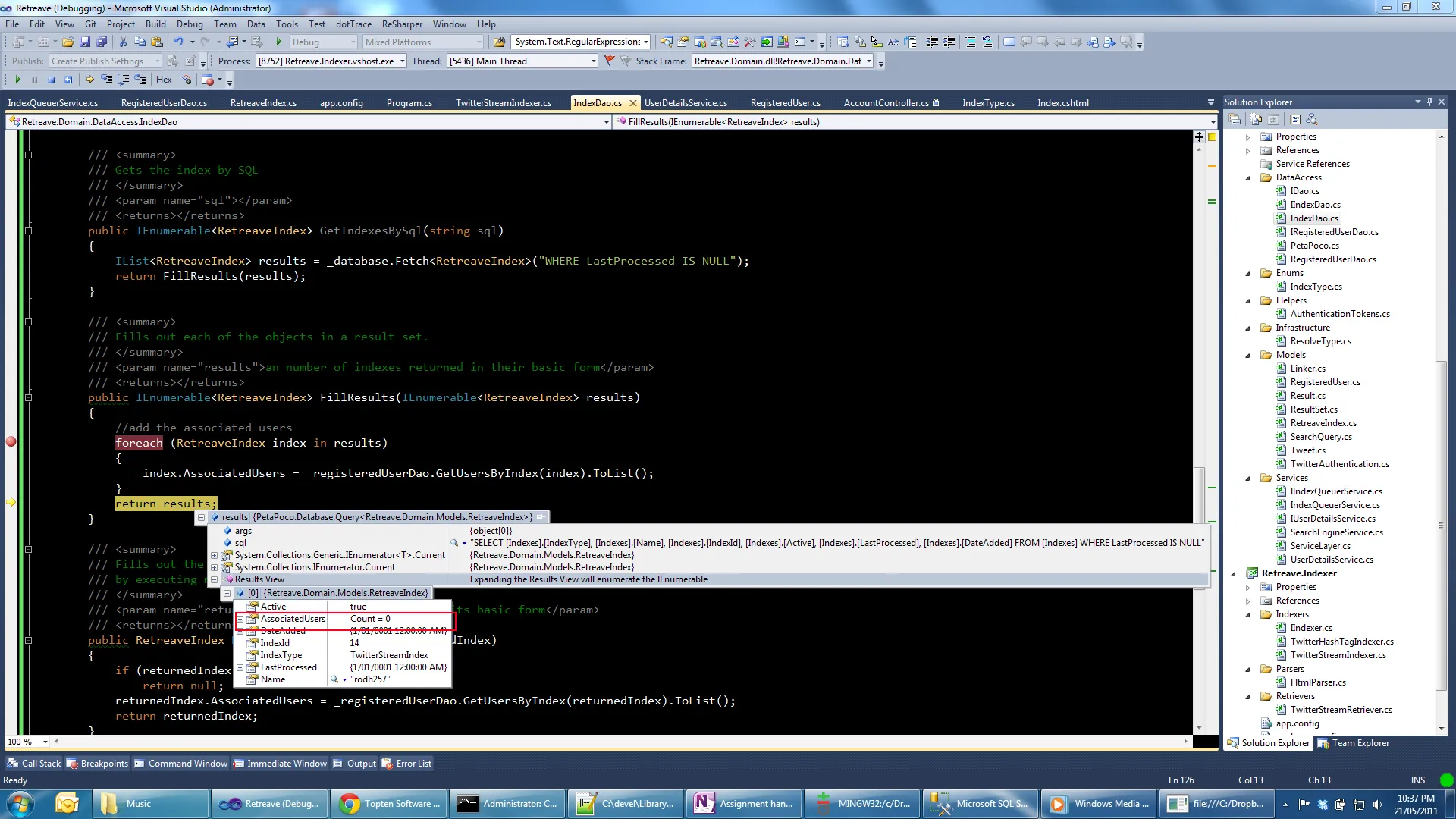
Task: Click the Copy toolbar icon
Action: [140, 42]
